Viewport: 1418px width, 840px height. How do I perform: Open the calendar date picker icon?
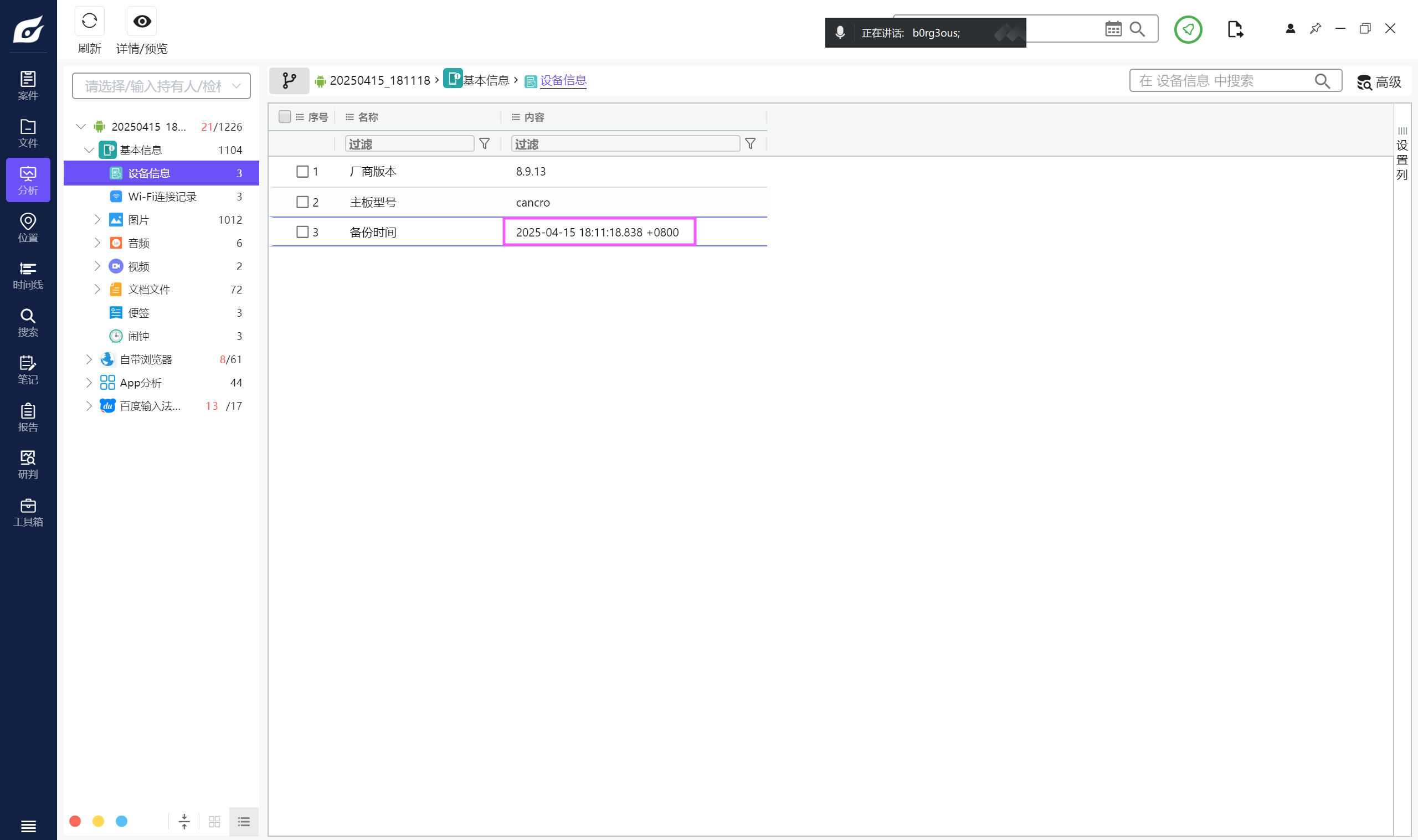click(x=1113, y=29)
